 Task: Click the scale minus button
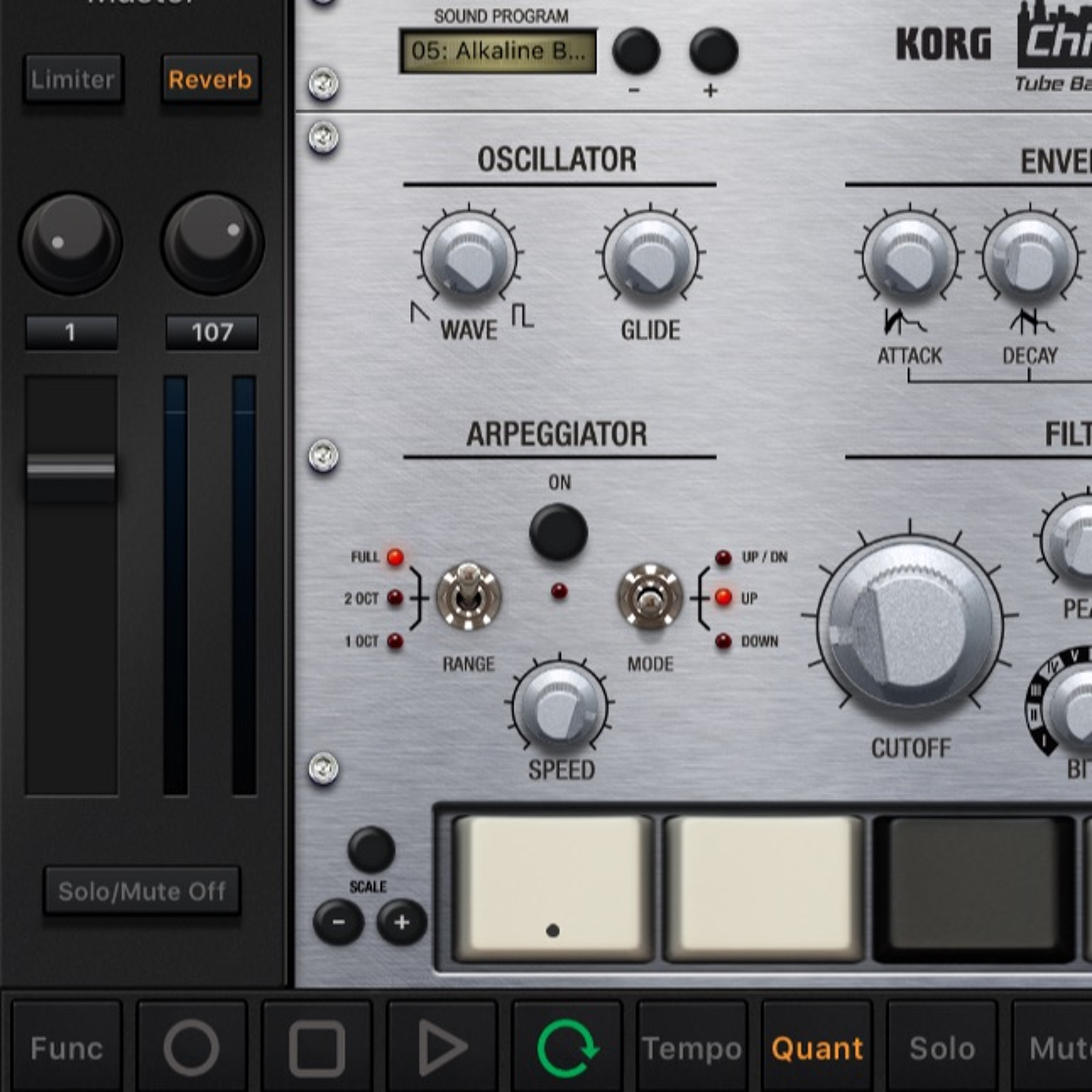(338, 922)
